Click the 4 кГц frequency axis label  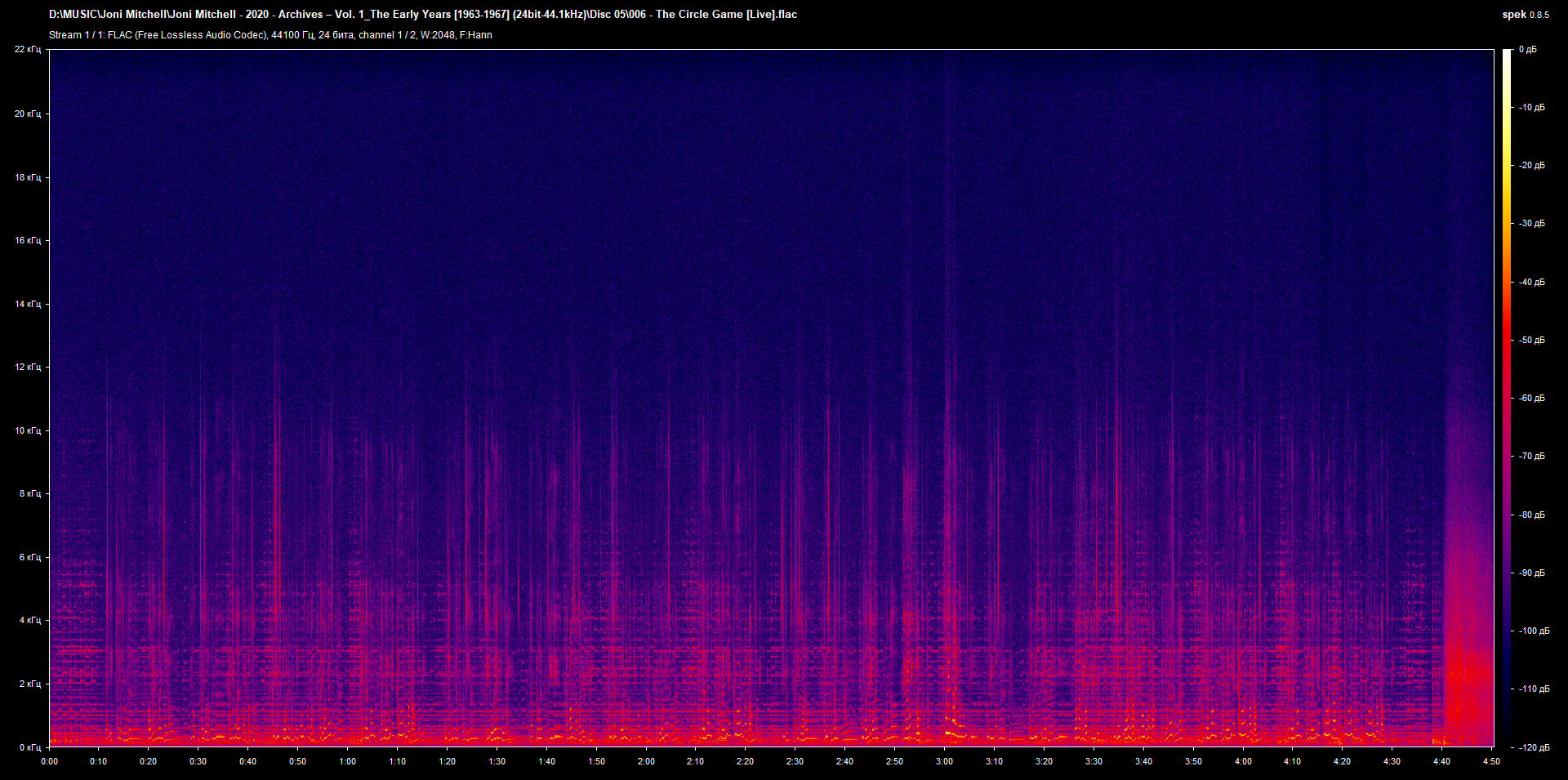point(29,620)
